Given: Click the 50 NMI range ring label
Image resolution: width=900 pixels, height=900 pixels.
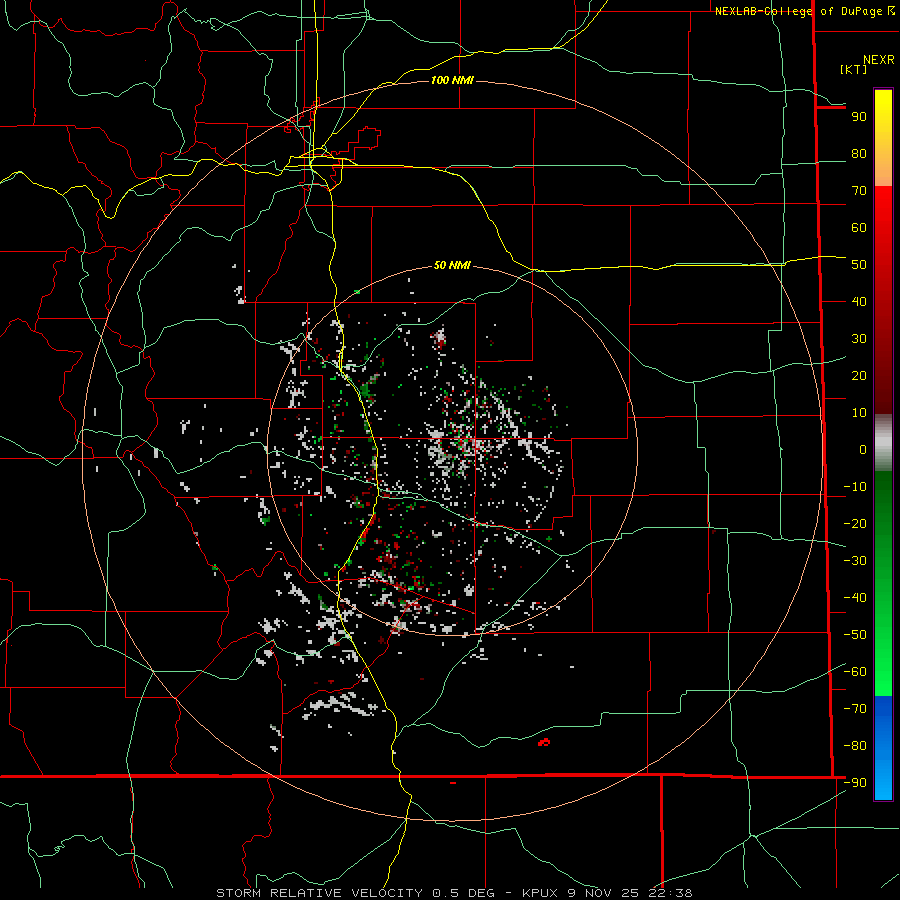Looking at the screenshot, I should coord(452,265).
